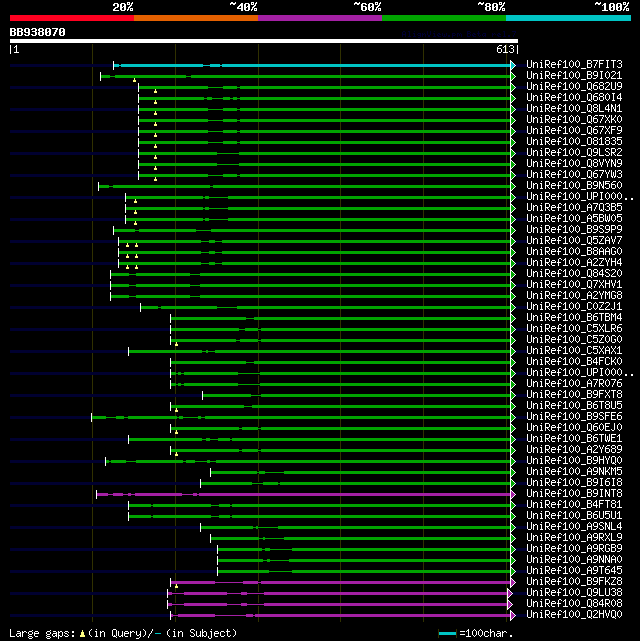Screen dimensions: 640x641
Task: Choose the UniRef100_Q67YW3 row label
Action: (x=574, y=175)
